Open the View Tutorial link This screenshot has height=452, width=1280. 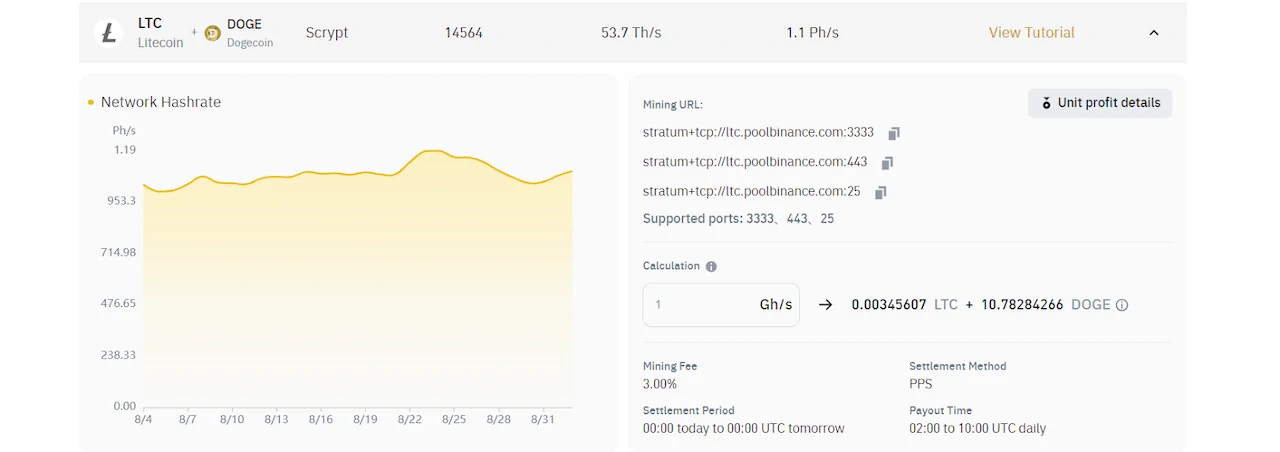(1031, 33)
